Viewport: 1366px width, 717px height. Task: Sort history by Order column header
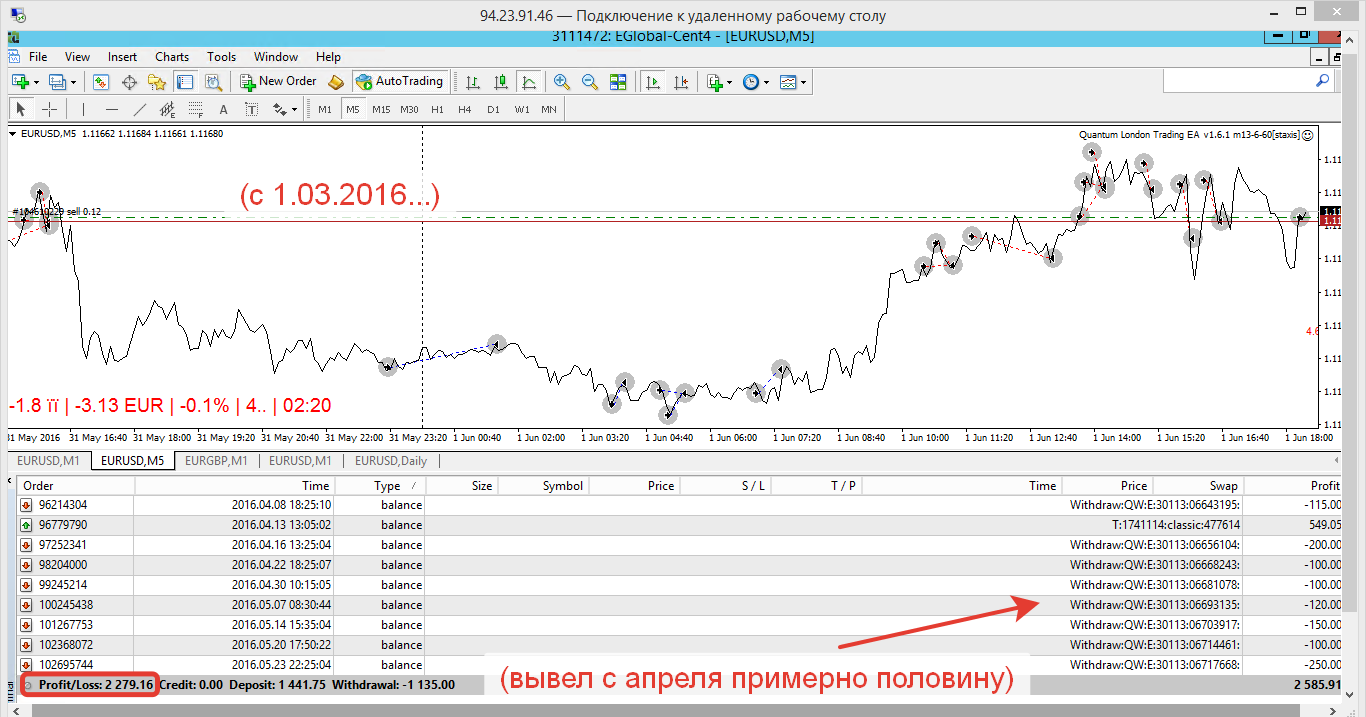point(76,486)
